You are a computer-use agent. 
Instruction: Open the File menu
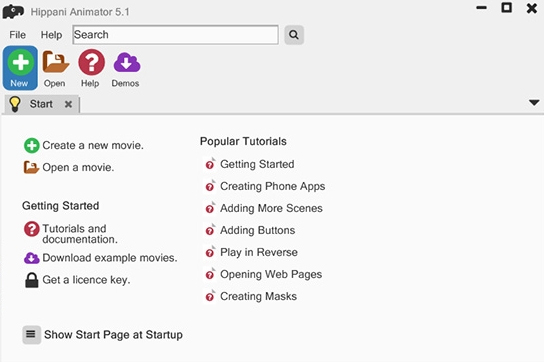17,35
